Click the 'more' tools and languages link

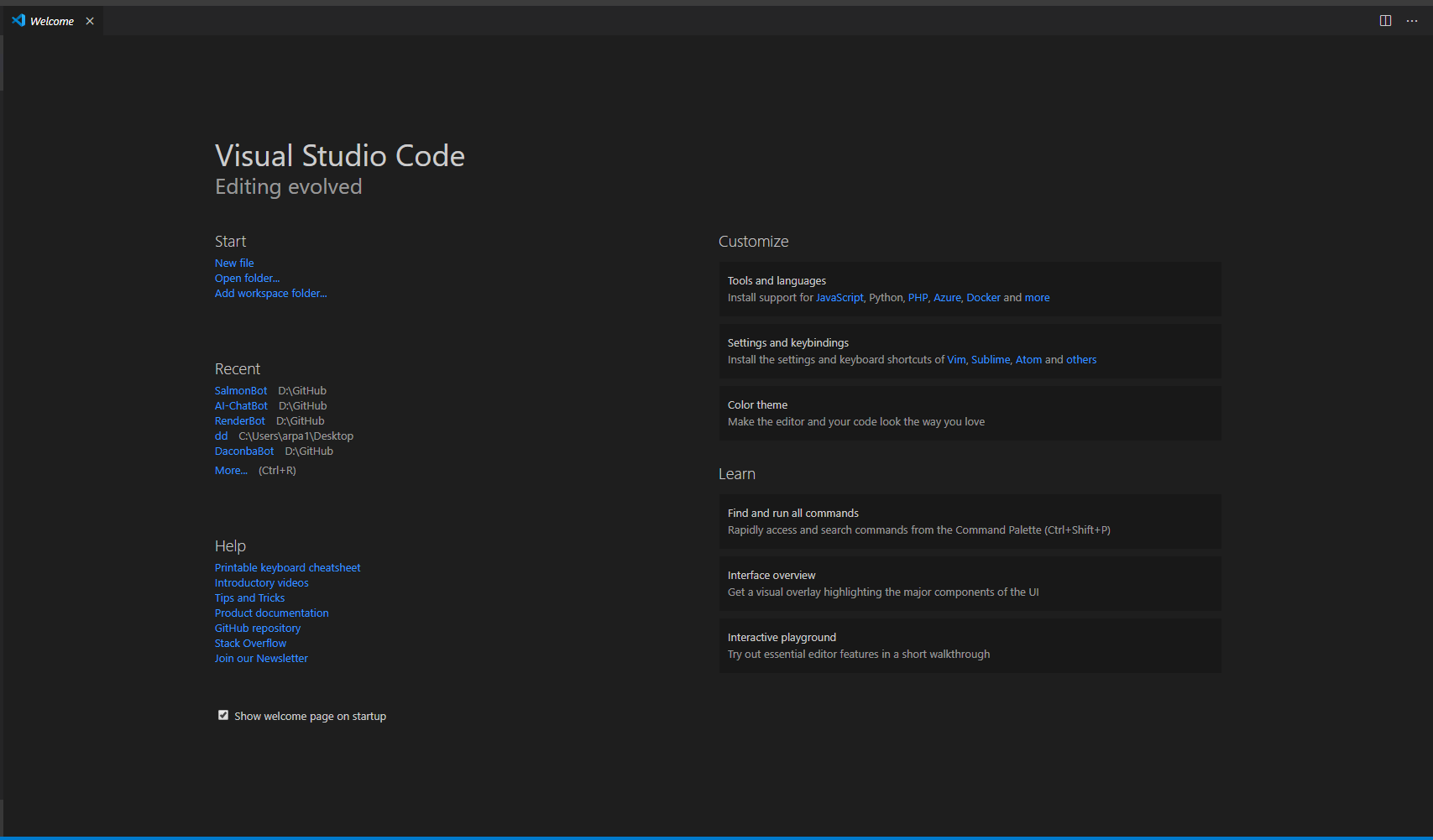pos(1037,297)
